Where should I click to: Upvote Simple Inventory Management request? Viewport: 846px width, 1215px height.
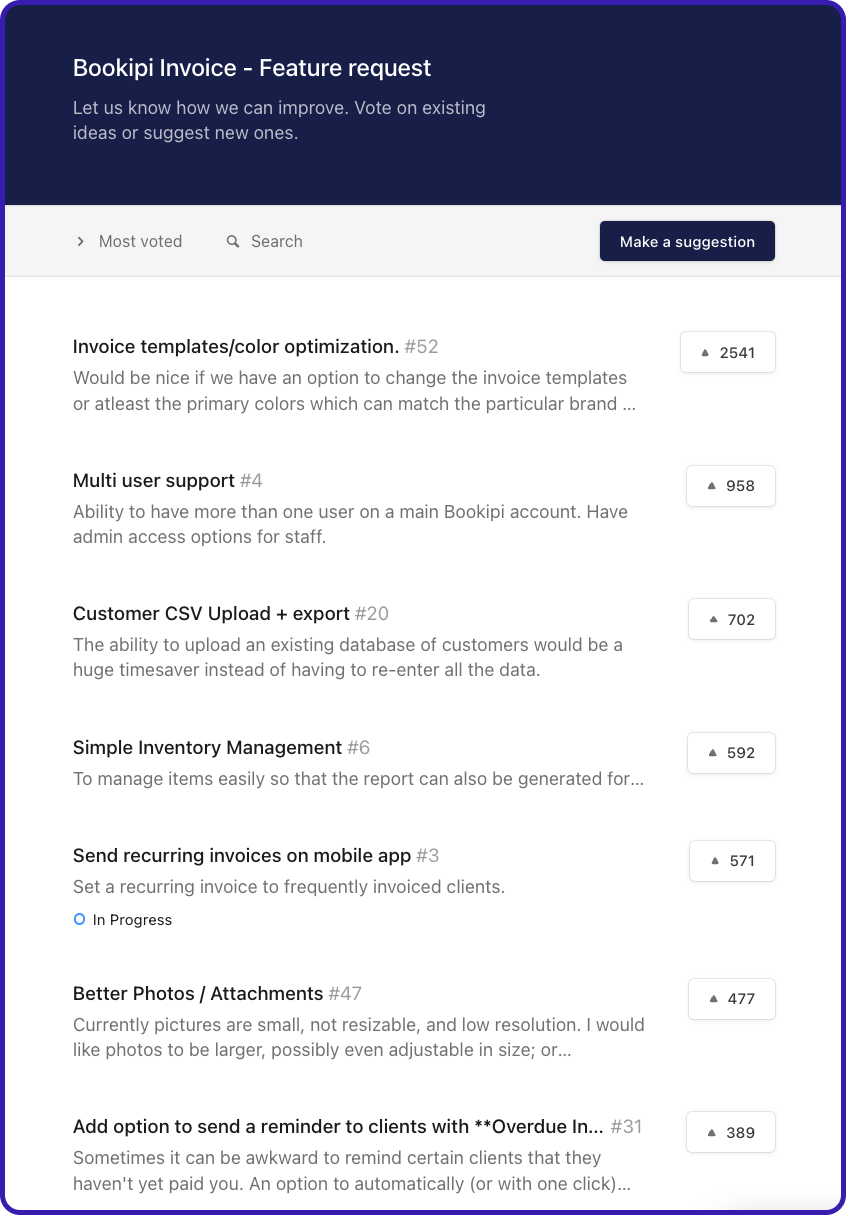point(731,753)
